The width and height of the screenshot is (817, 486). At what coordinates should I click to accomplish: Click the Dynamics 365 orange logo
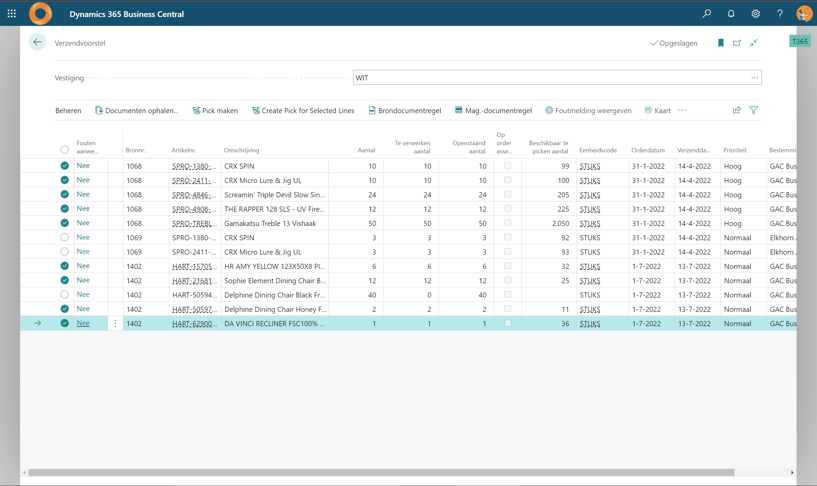pos(41,14)
